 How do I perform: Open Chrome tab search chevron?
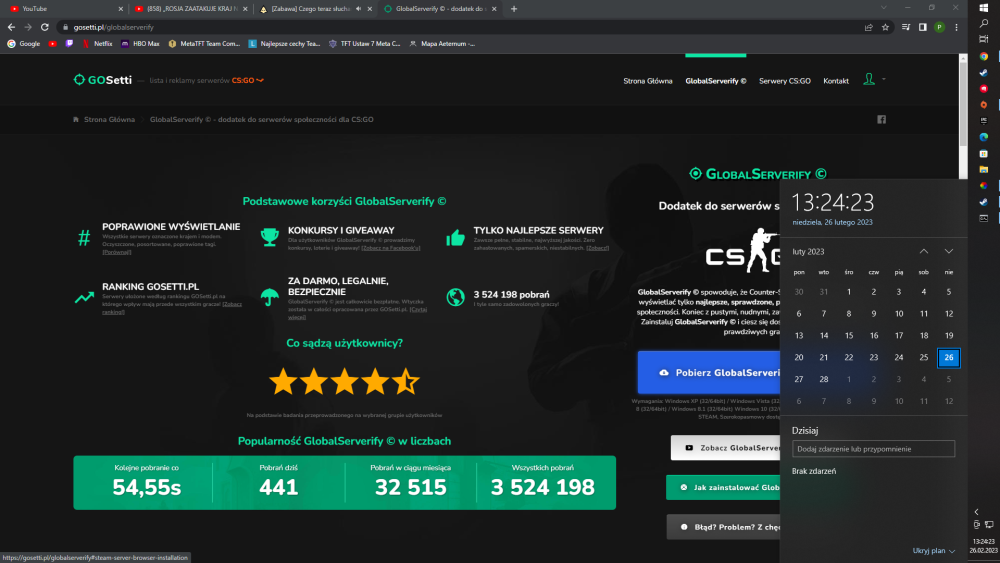883,8
